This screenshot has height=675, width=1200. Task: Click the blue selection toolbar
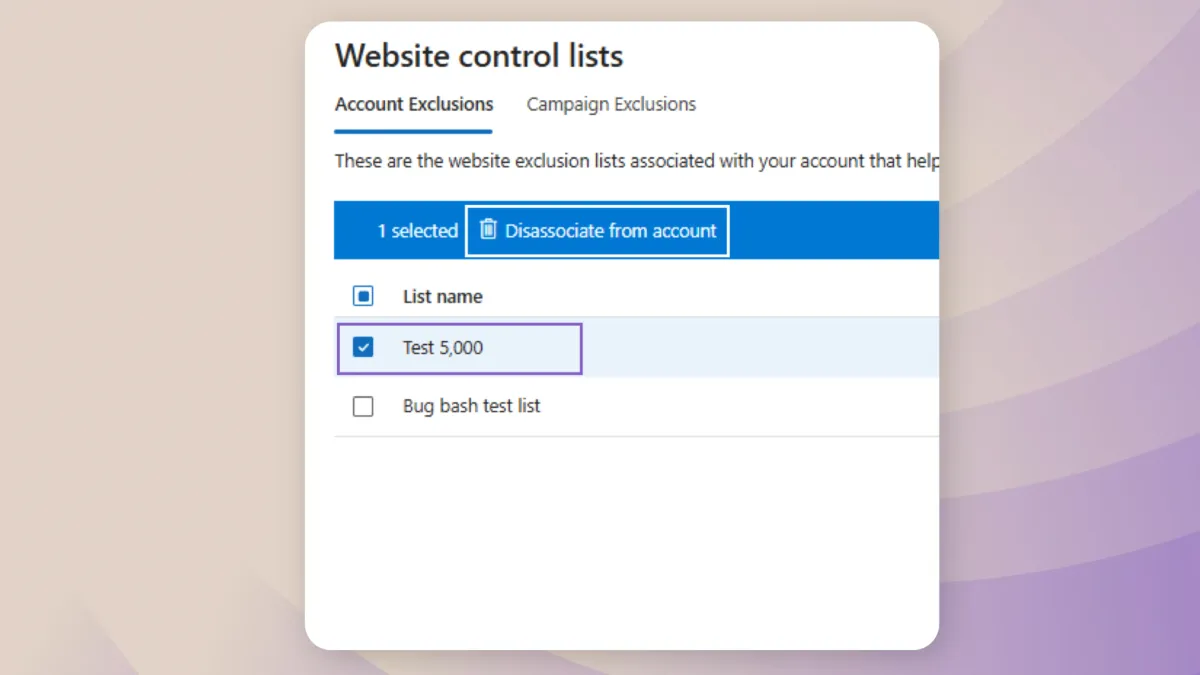(x=830, y=230)
